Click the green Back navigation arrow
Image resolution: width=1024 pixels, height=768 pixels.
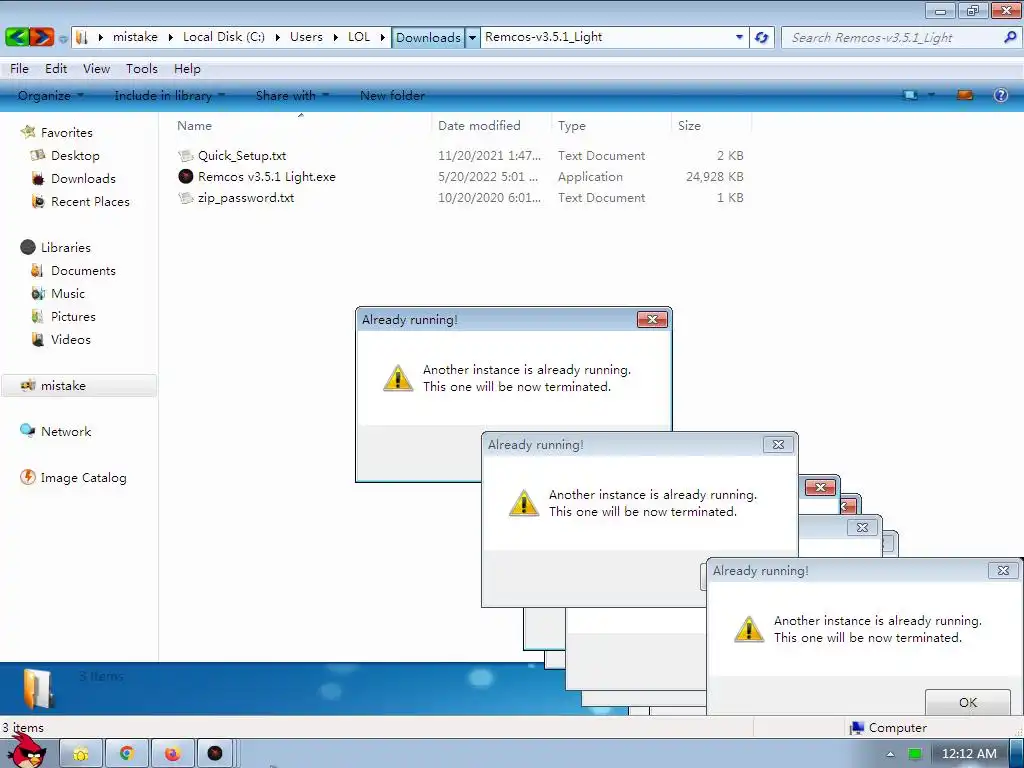tap(17, 37)
